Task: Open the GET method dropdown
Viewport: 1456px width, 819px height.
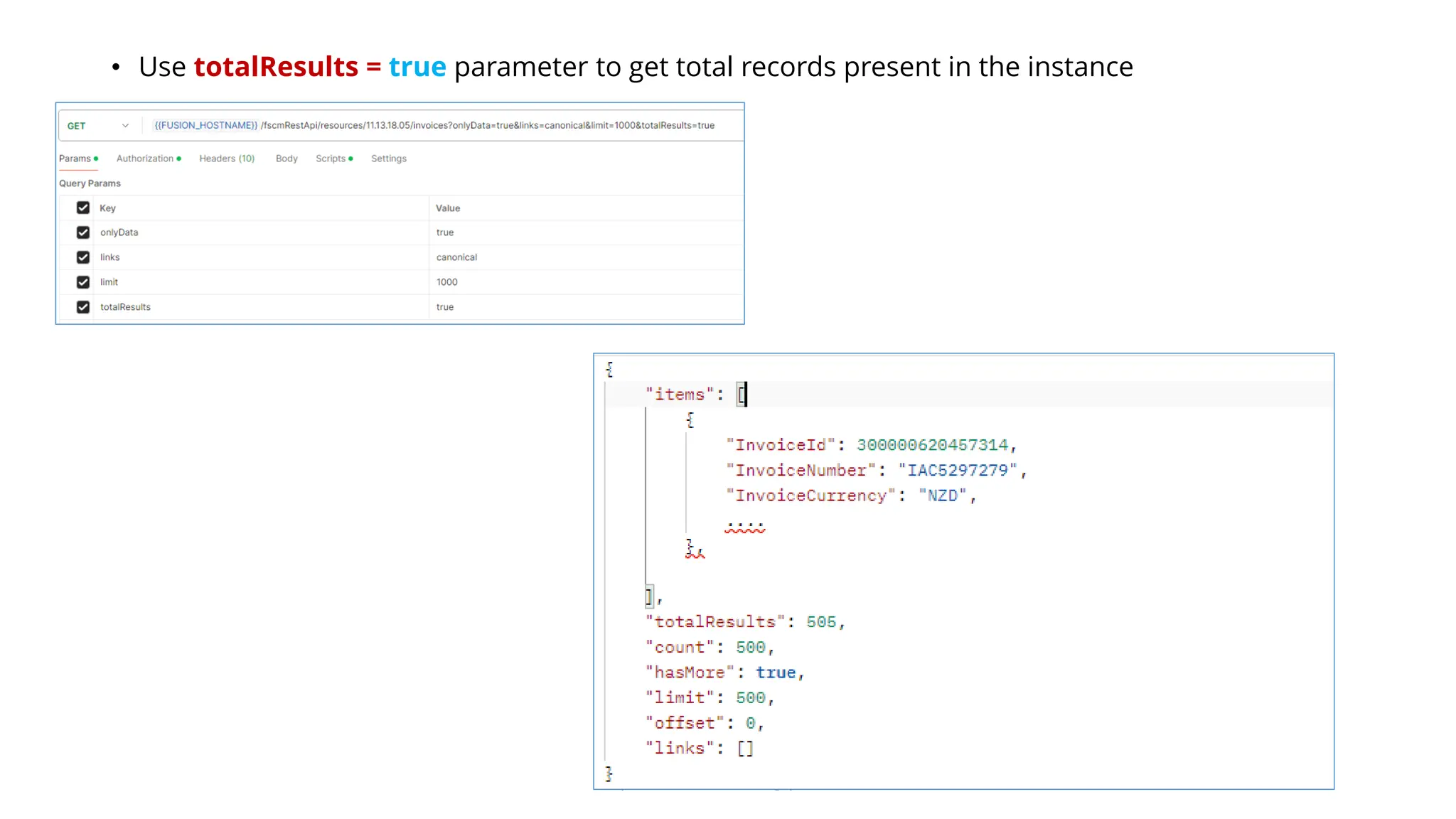Action: [x=98, y=126]
